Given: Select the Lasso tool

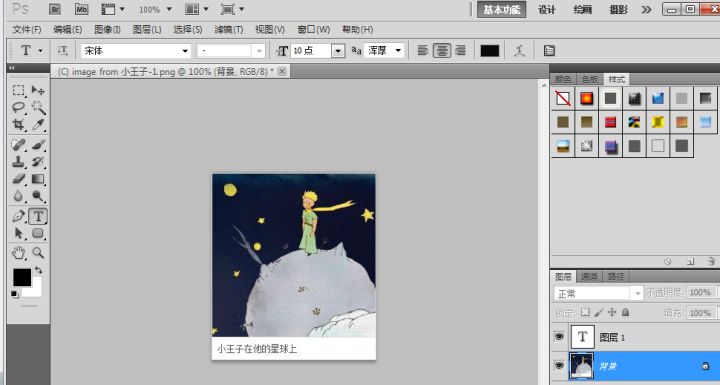Looking at the screenshot, I should tap(19, 108).
